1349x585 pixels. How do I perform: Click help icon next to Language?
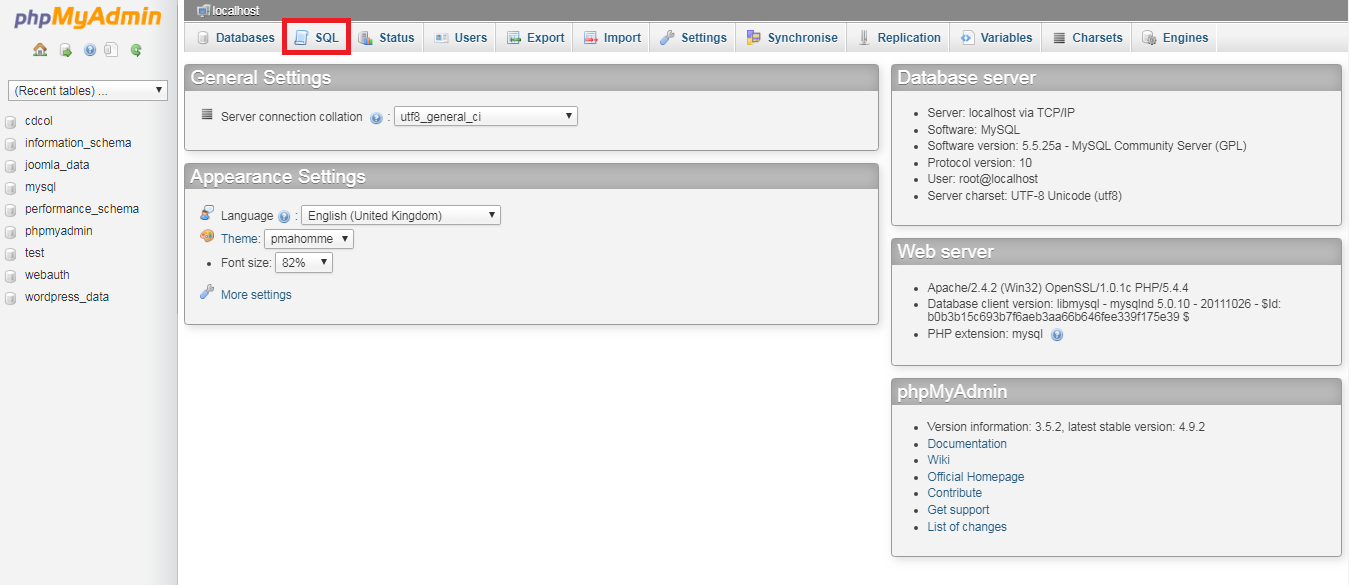(284, 216)
